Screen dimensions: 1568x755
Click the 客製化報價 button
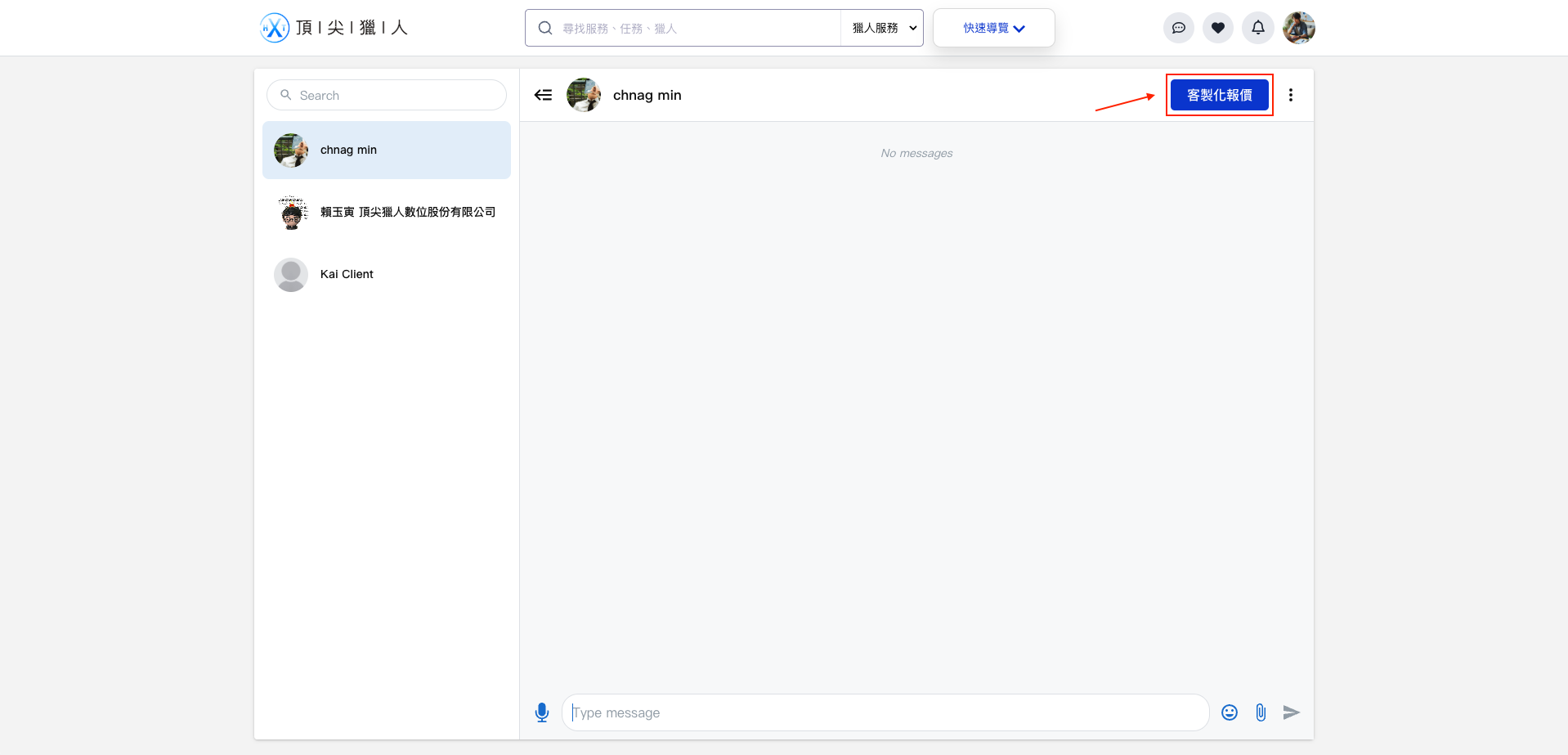coord(1219,95)
